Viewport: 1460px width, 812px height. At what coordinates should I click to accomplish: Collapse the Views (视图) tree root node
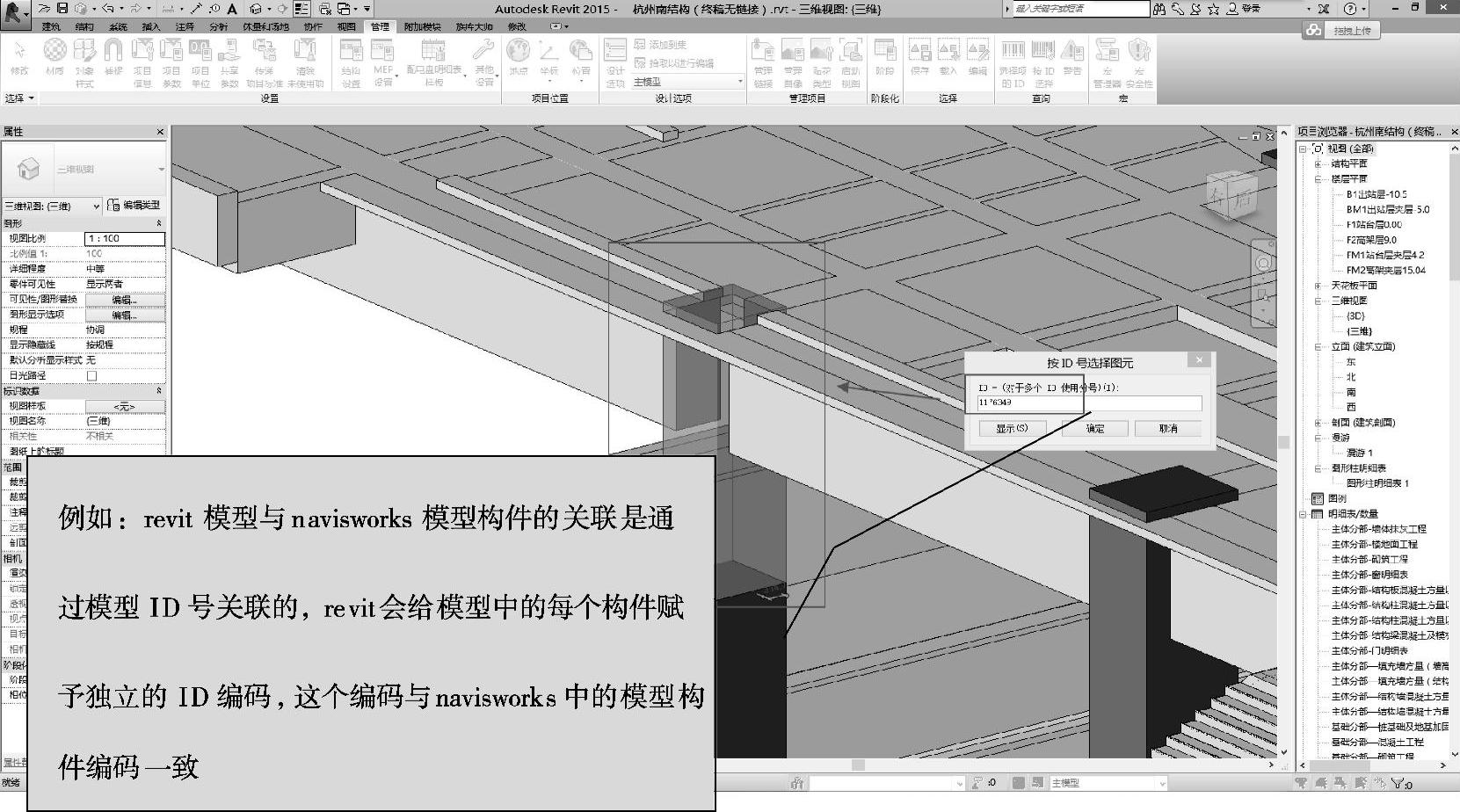[x=1304, y=149]
